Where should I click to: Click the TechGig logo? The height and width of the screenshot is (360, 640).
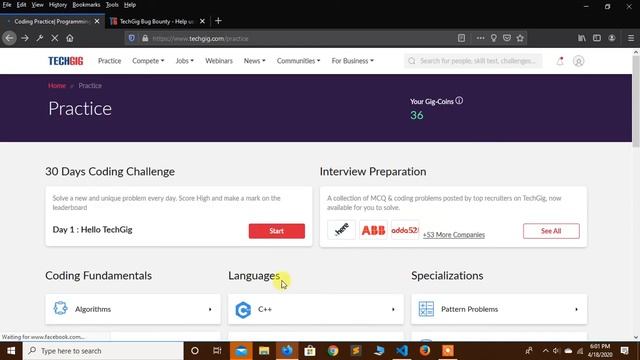click(x=66, y=61)
